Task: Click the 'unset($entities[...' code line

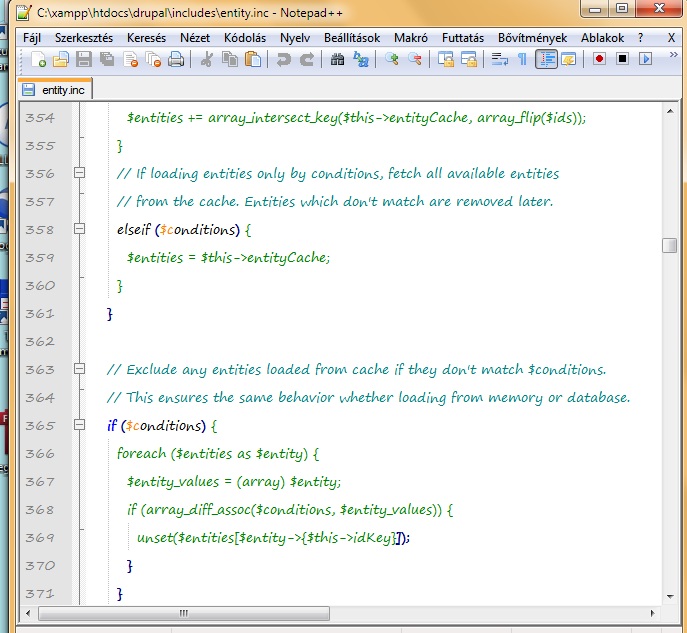Action: 273,538
